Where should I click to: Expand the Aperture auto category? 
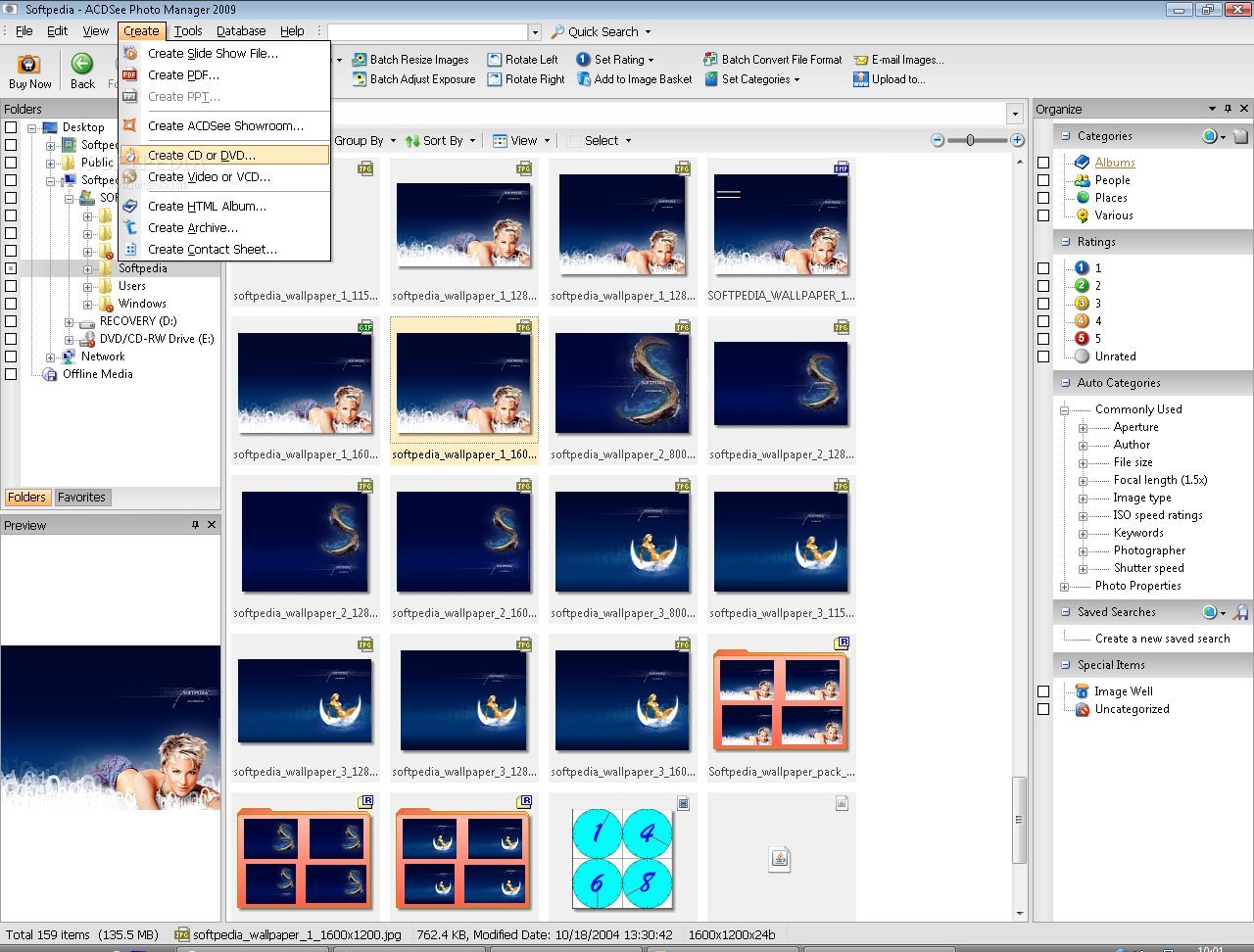1083,428
